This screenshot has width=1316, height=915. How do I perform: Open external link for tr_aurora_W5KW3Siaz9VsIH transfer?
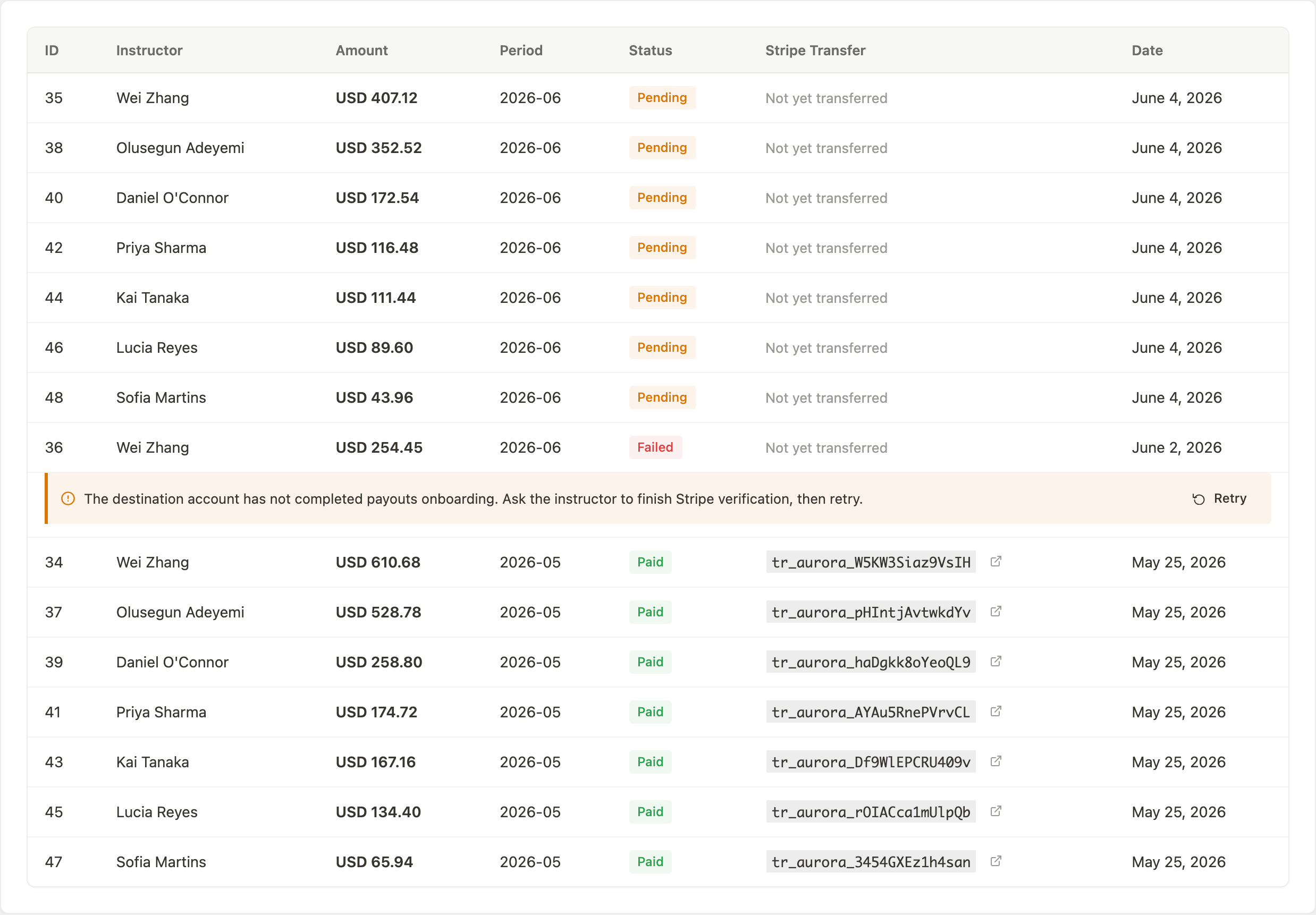[996, 562]
